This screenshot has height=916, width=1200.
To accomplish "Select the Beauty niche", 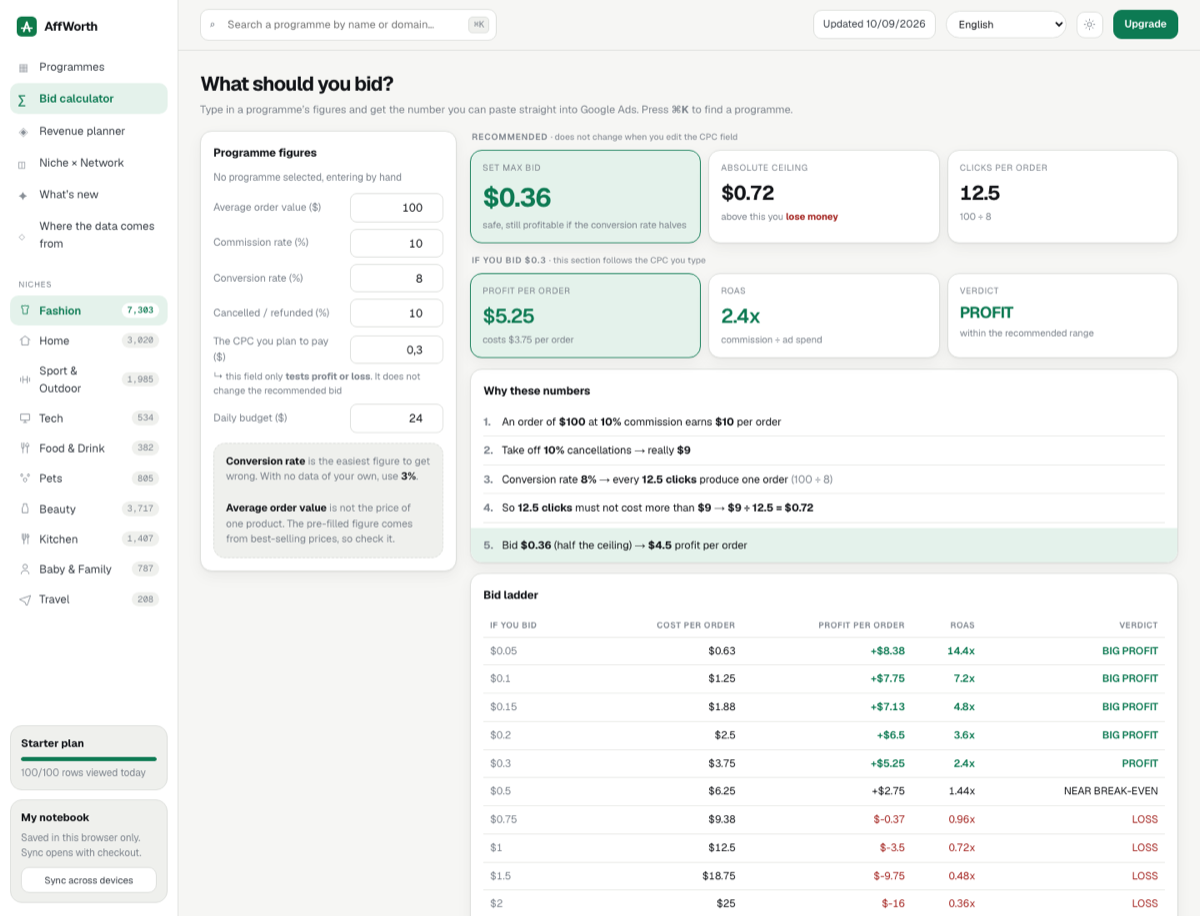I will point(89,509).
